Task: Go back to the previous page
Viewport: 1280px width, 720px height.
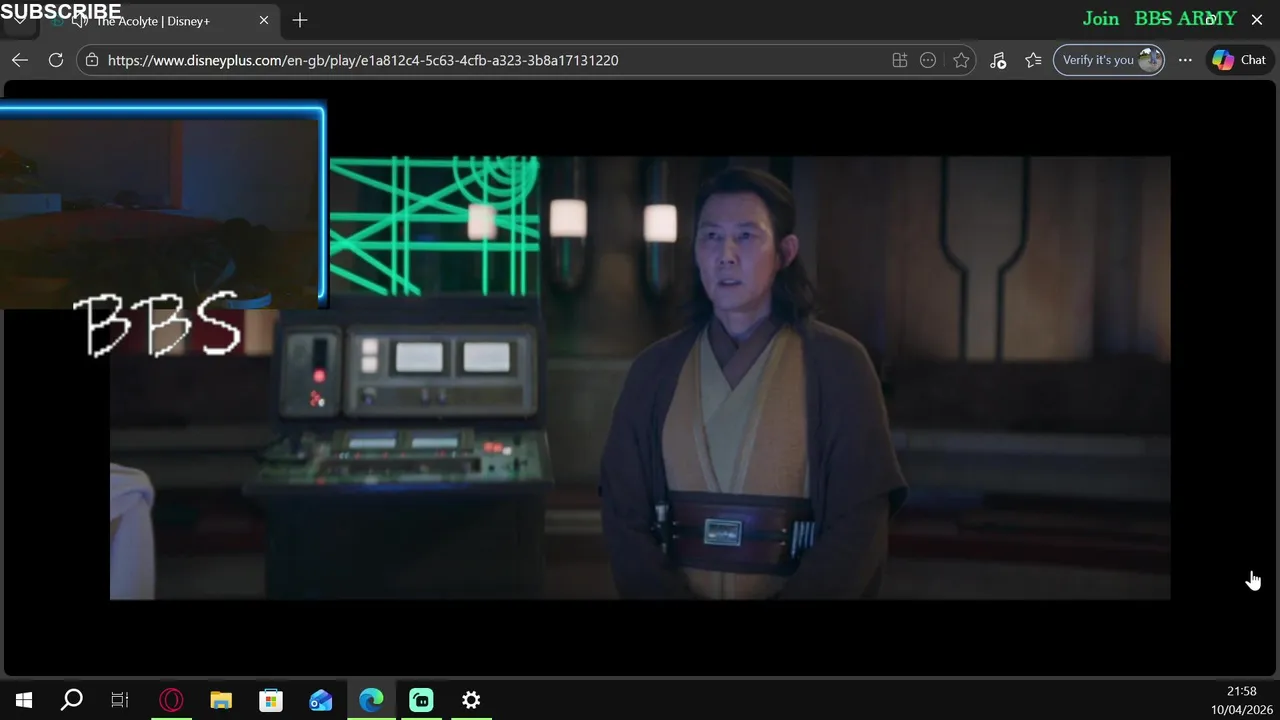Action: [x=20, y=60]
